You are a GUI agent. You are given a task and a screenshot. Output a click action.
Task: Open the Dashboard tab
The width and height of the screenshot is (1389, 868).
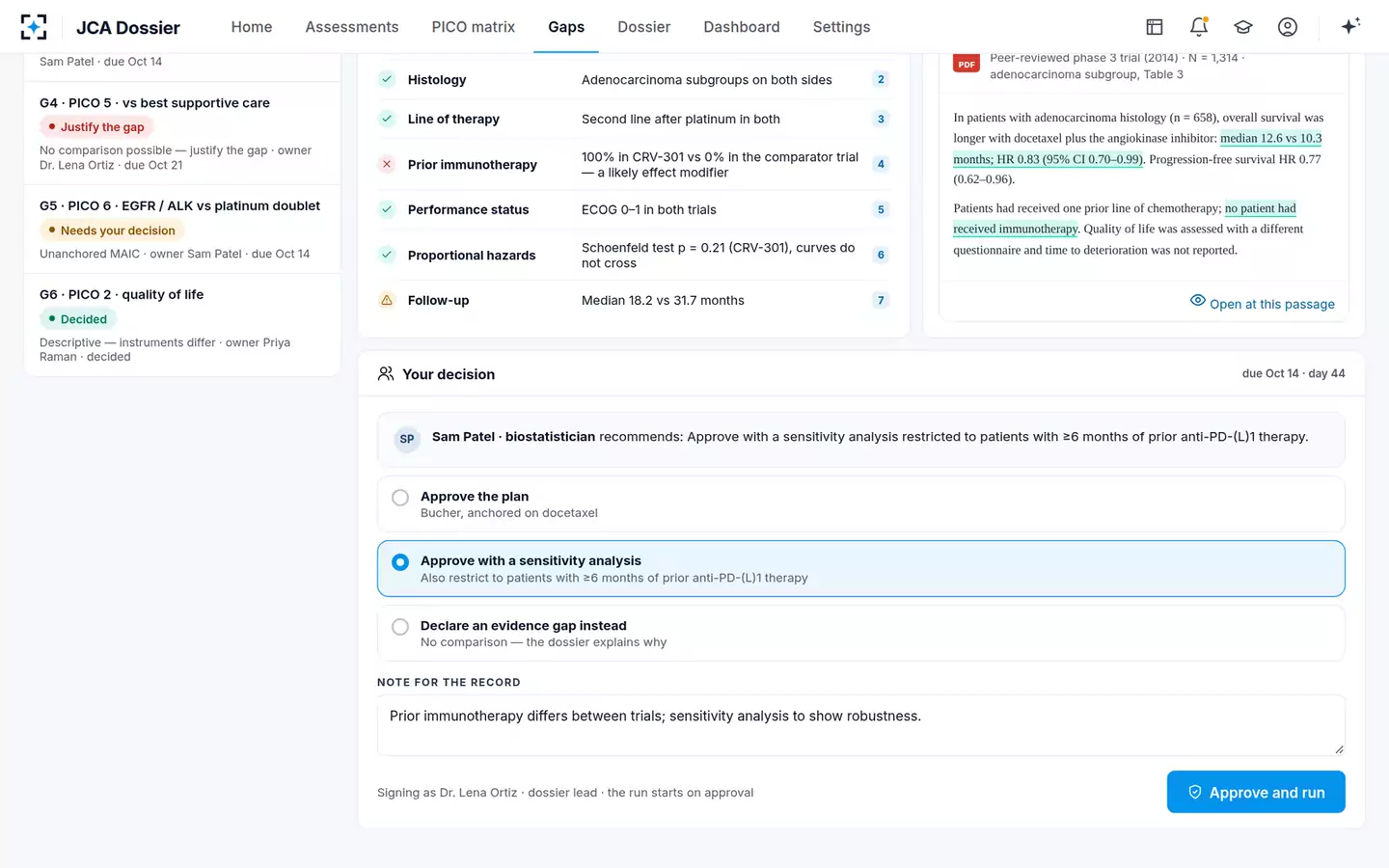pos(742,27)
